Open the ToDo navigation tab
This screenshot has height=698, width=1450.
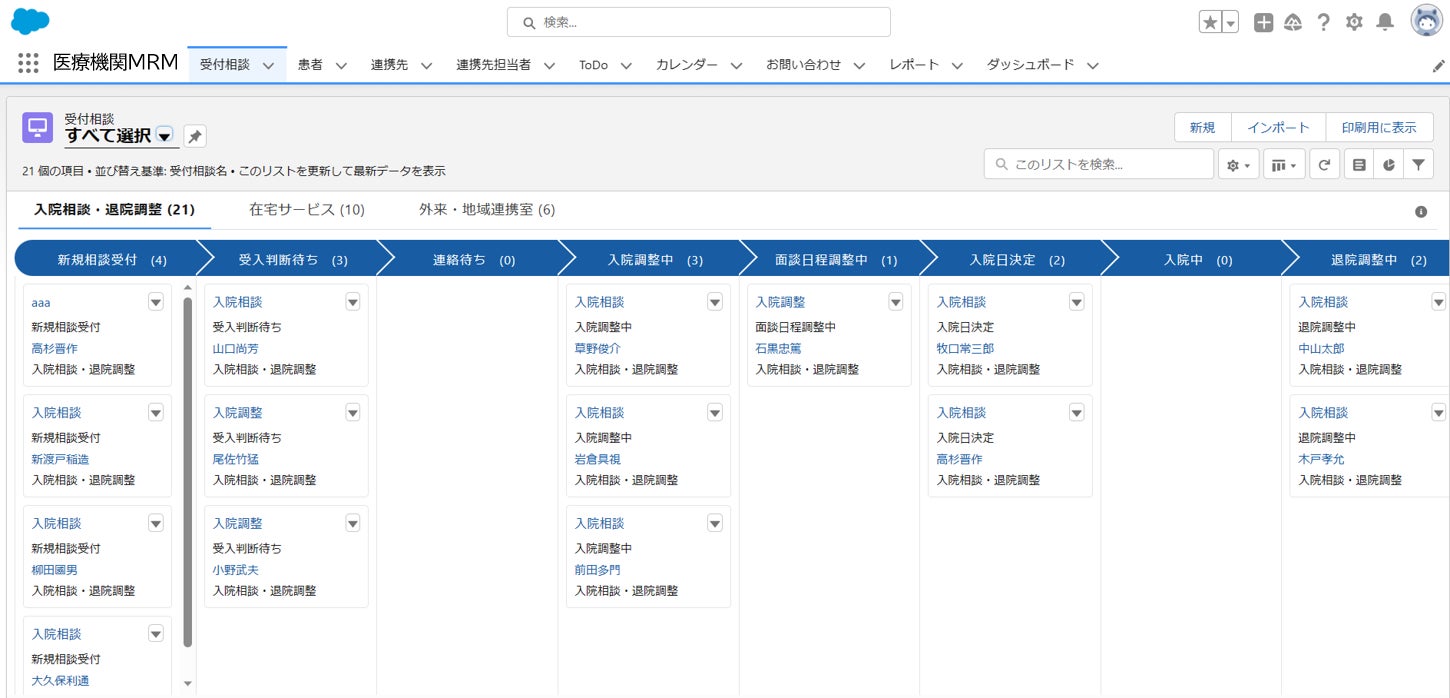point(593,65)
